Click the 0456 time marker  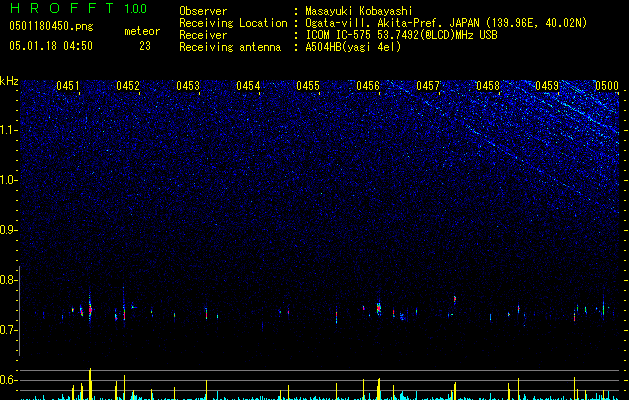tap(368, 86)
